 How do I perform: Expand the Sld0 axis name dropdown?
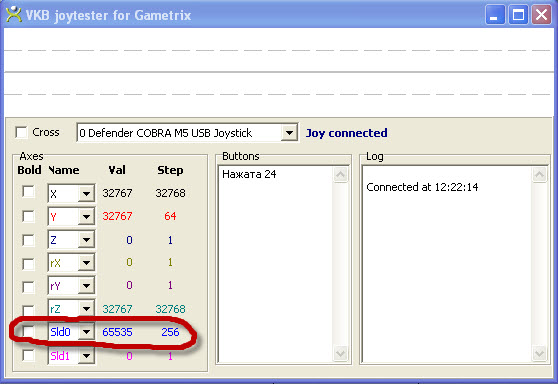pos(86,332)
